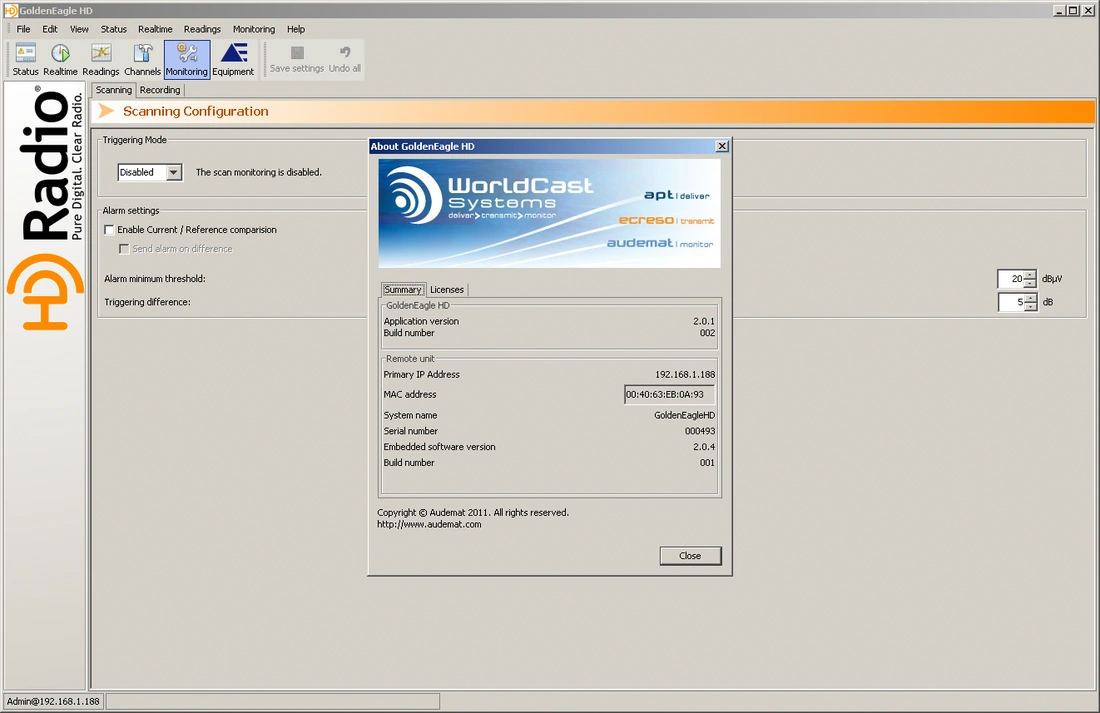Click the Save settings icon
This screenshot has height=713, width=1100.
pyautogui.click(x=297, y=59)
